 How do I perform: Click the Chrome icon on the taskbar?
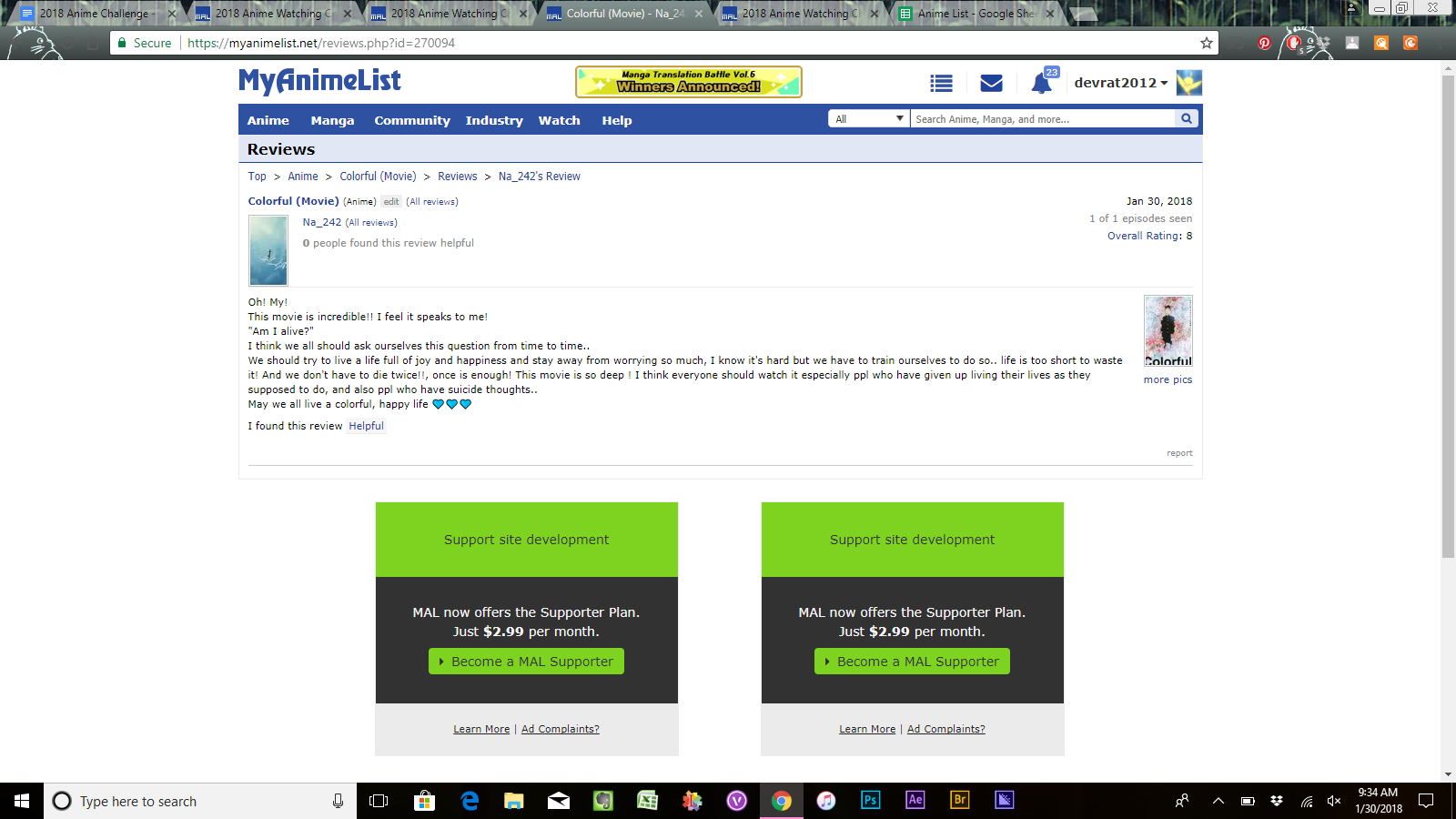[782, 801]
